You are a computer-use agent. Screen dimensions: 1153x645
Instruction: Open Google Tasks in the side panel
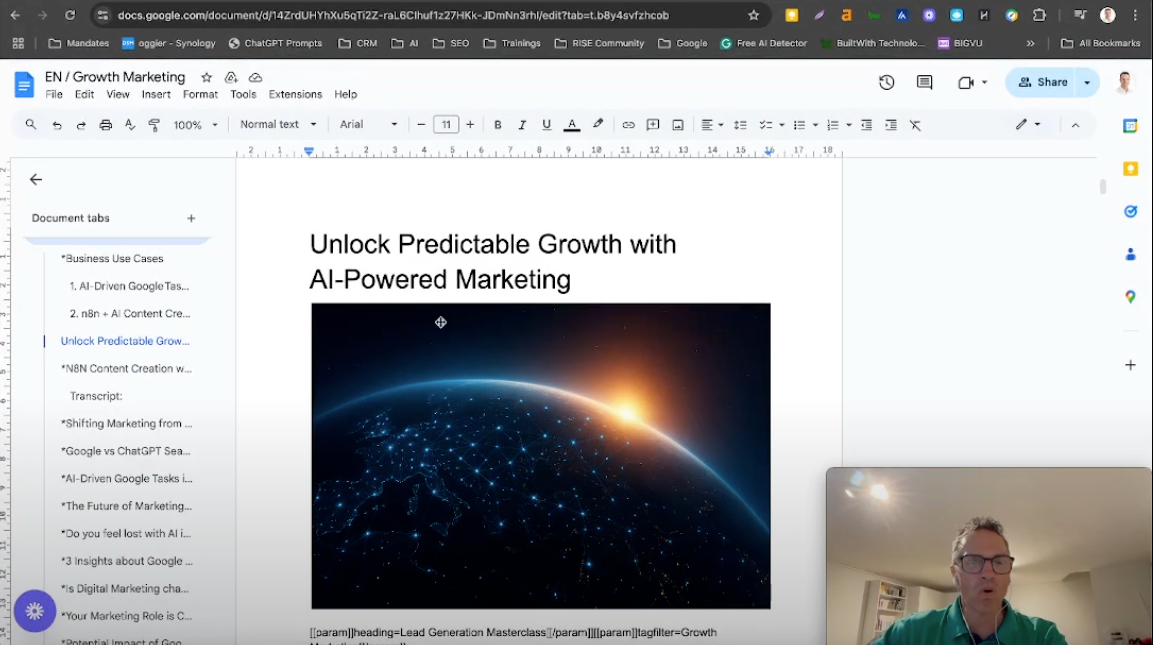click(1130, 212)
